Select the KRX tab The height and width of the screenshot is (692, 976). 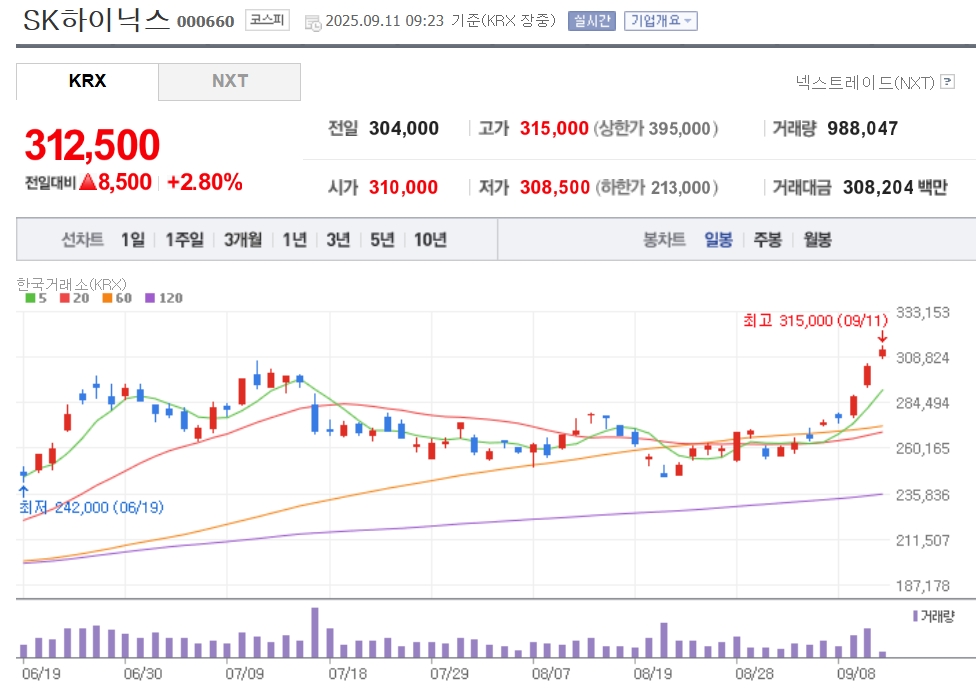(x=87, y=82)
